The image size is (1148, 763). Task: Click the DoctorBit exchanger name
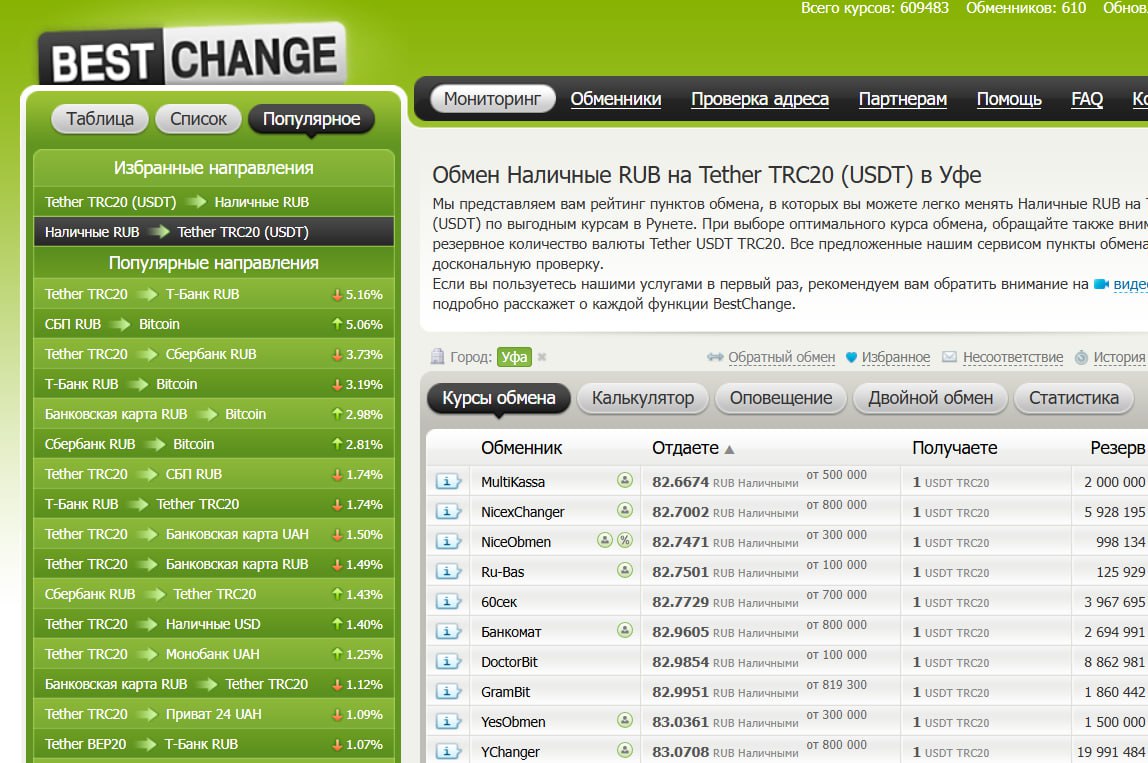point(509,662)
